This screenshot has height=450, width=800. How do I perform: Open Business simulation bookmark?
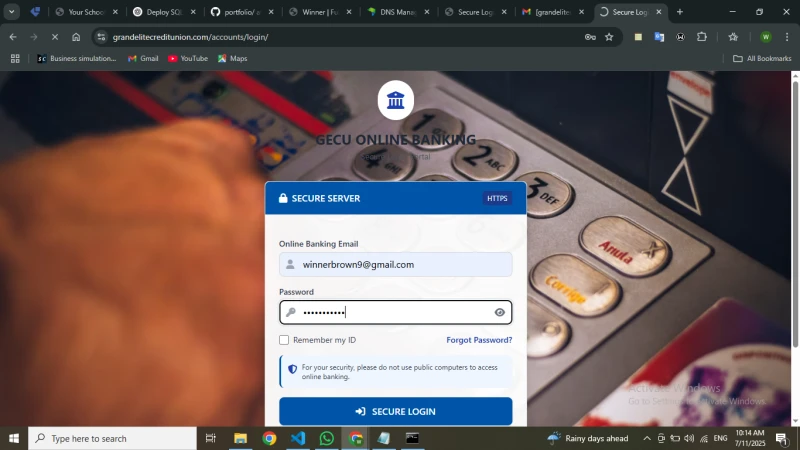pyautogui.click(x=77, y=59)
